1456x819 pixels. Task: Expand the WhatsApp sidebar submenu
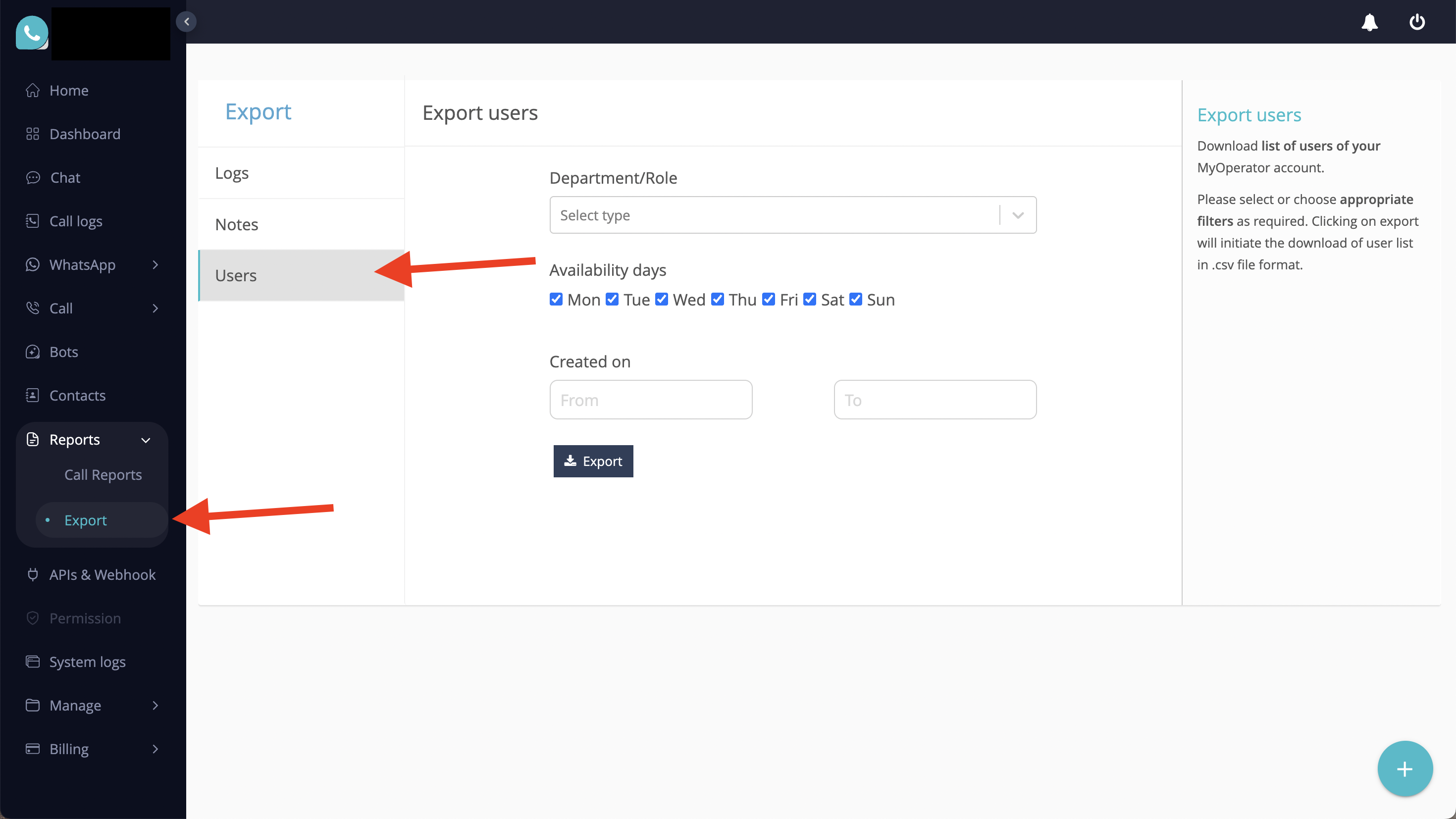155,264
